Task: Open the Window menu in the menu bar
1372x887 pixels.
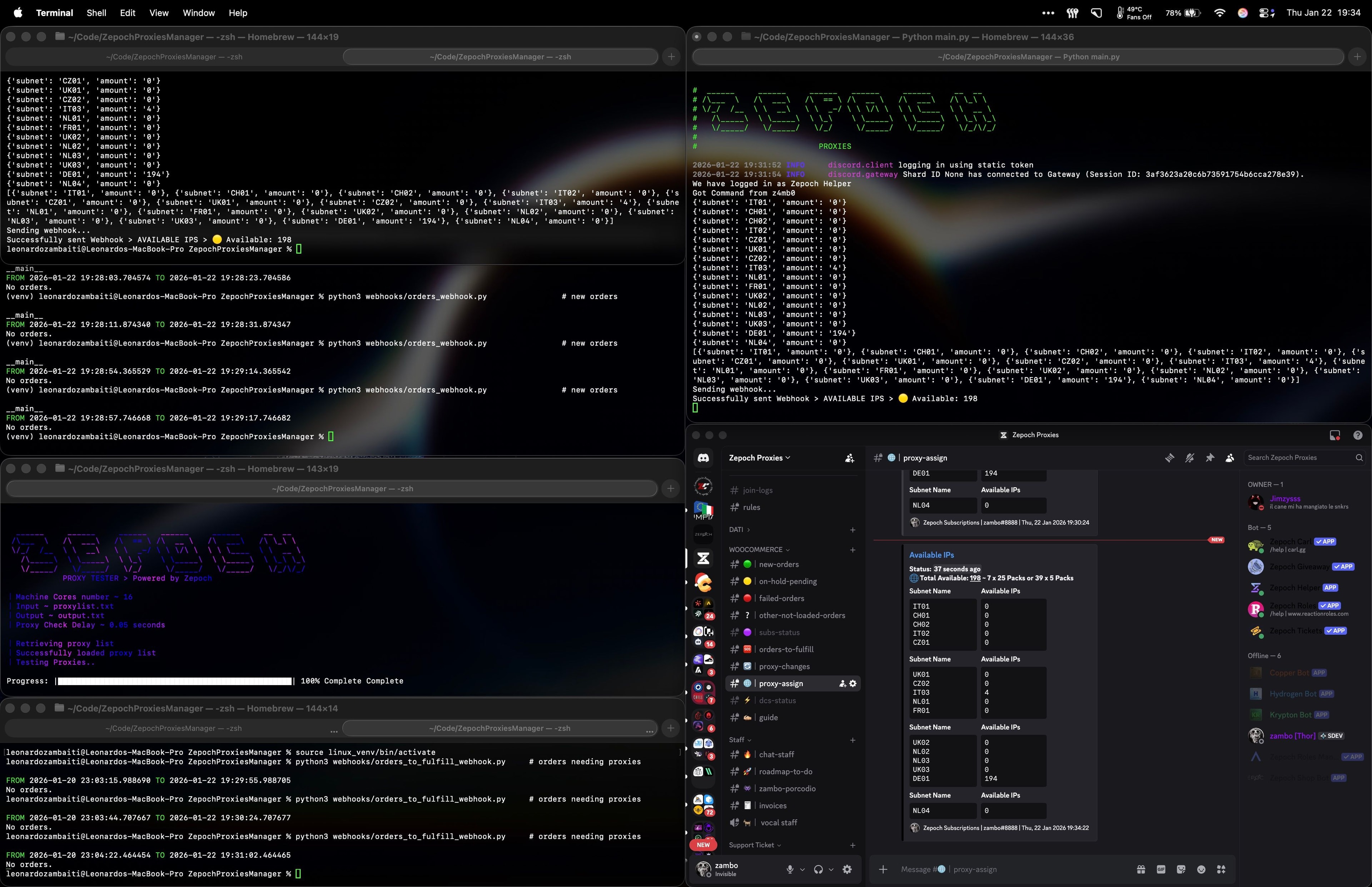Action: [x=198, y=13]
